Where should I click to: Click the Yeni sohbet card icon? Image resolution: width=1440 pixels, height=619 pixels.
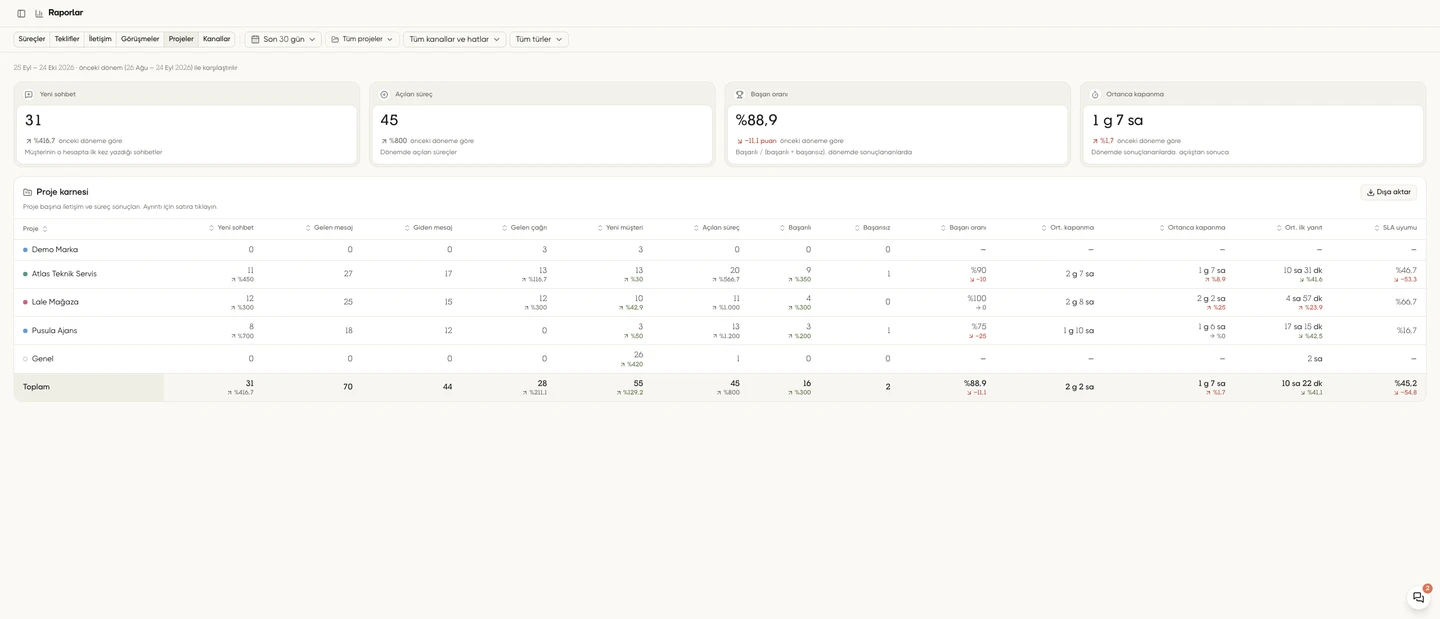(x=29, y=94)
